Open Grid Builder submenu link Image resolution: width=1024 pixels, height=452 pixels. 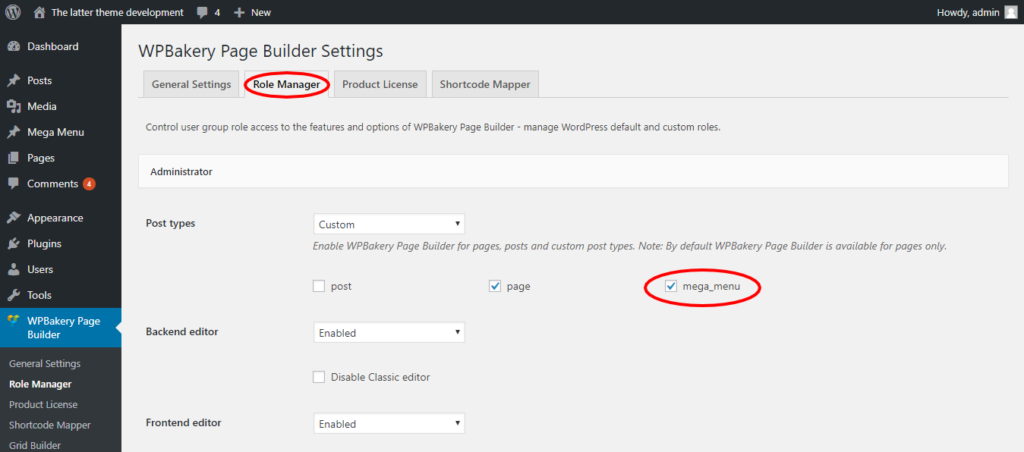[36, 445]
